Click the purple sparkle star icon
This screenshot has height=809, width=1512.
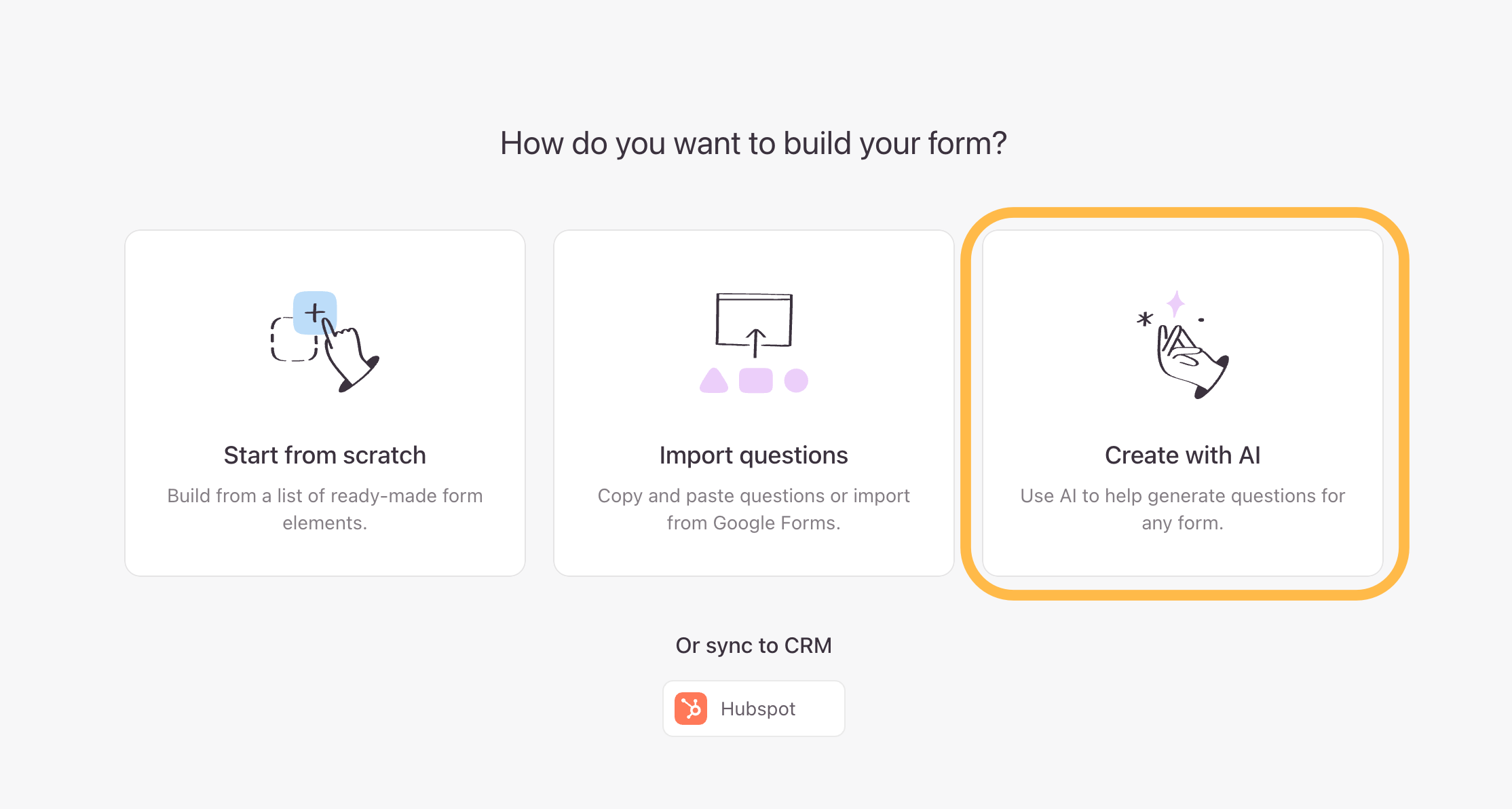1176,303
